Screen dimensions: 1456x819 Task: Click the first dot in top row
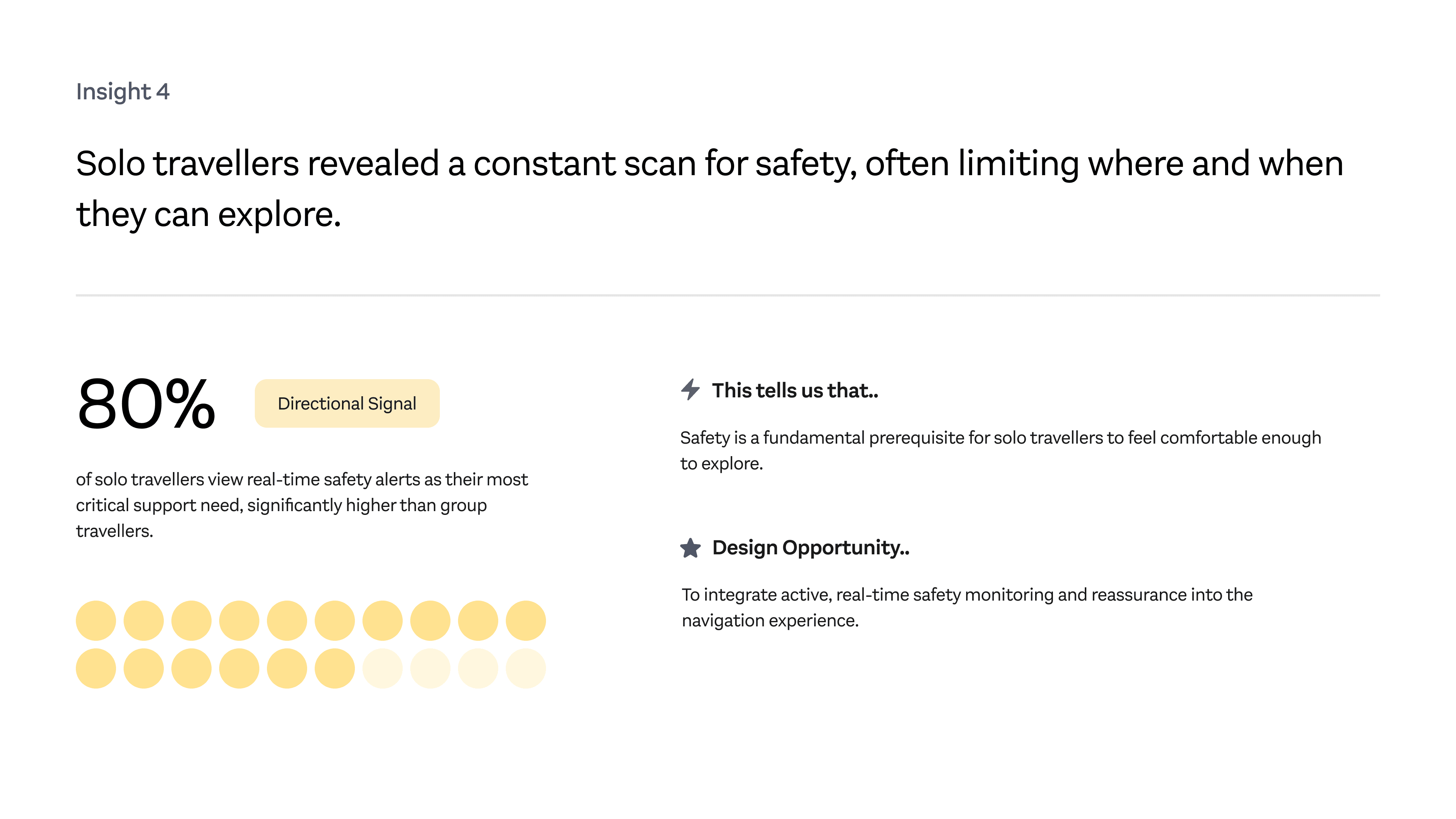(x=96, y=621)
